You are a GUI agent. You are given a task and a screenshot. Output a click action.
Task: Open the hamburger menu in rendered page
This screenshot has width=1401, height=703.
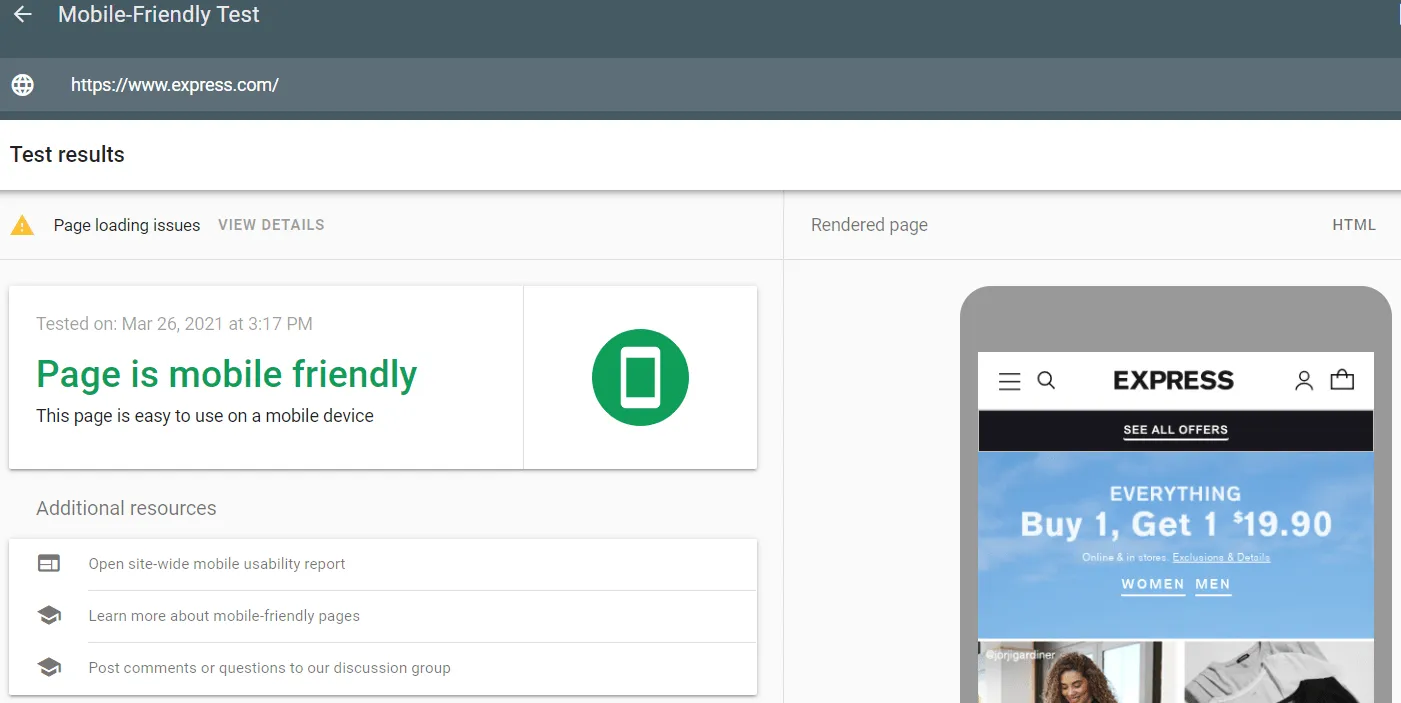[1009, 381]
